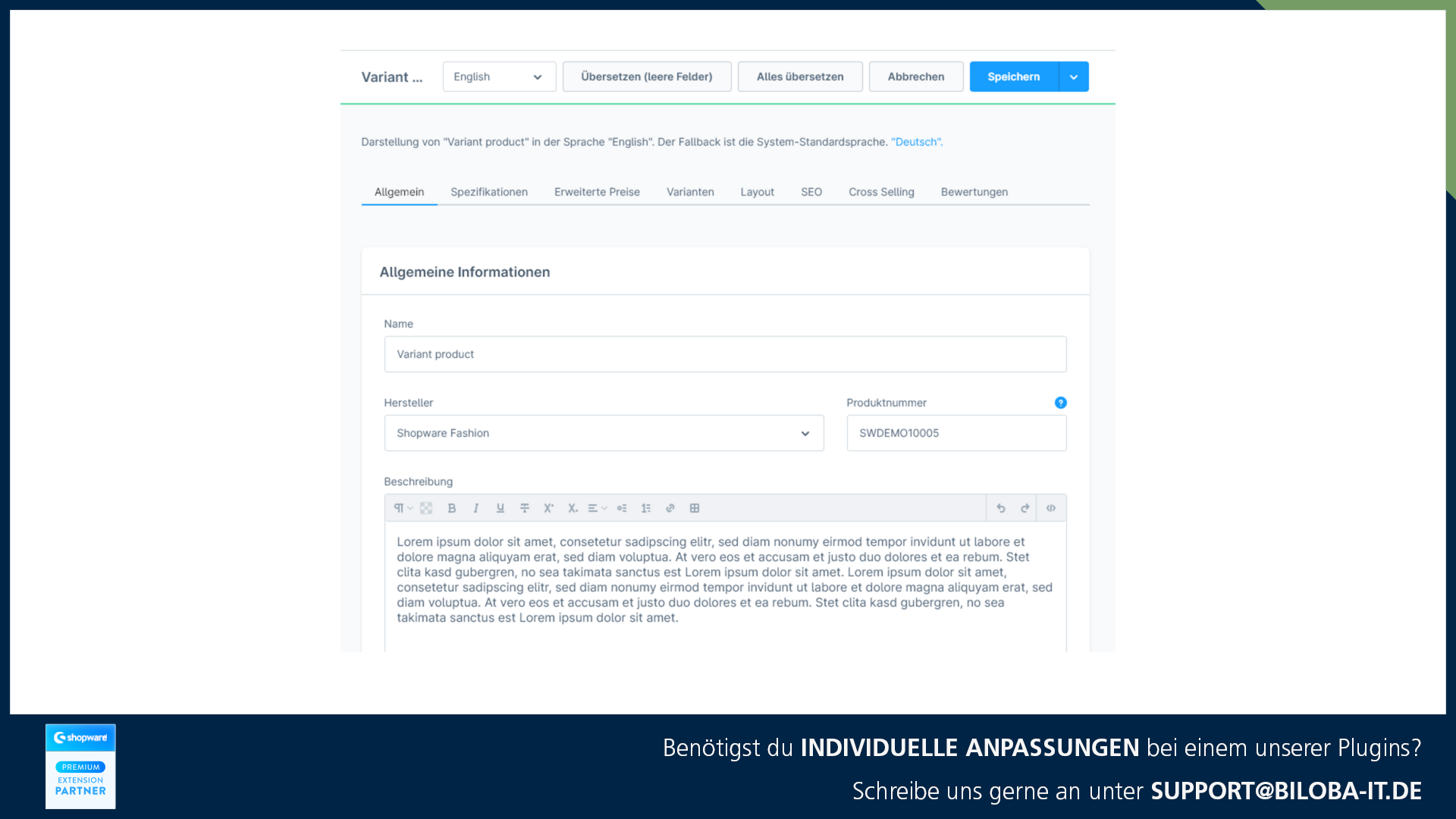Click the Alles übersetzen button
This screenshot has height=819, width=1456.
click(800, 76)
